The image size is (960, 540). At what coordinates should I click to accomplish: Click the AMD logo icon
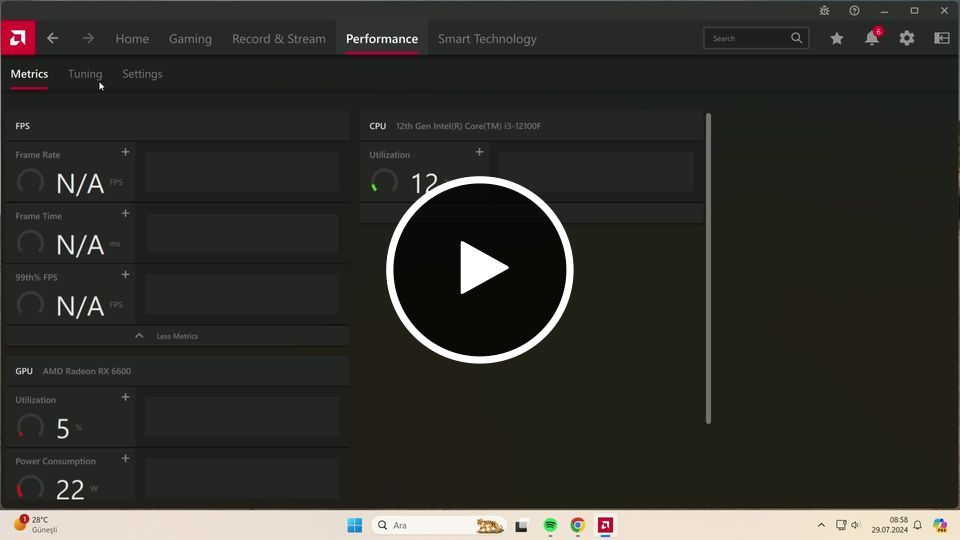point(17,38)
